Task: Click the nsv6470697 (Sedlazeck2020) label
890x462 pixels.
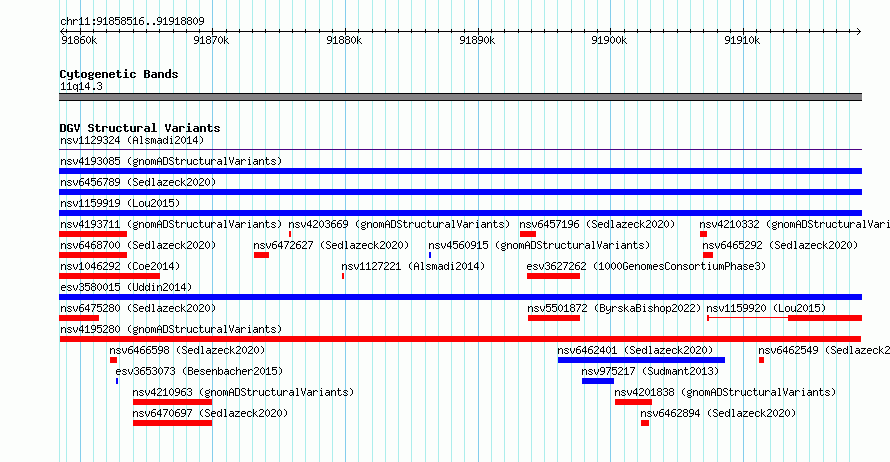Action: [x=210, y=413]
